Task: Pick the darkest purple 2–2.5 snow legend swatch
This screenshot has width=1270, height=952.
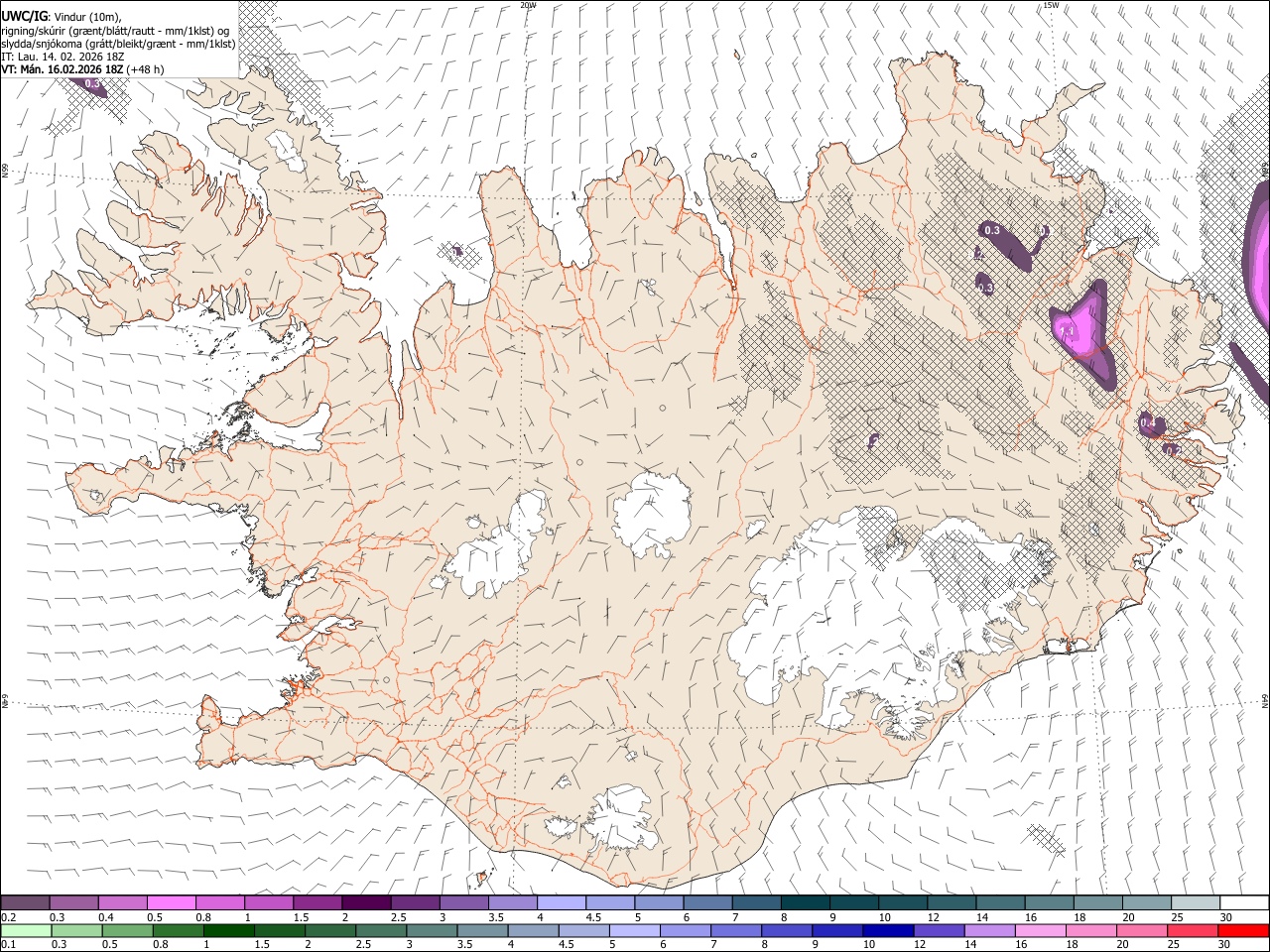Action: (x=366, y=902)
